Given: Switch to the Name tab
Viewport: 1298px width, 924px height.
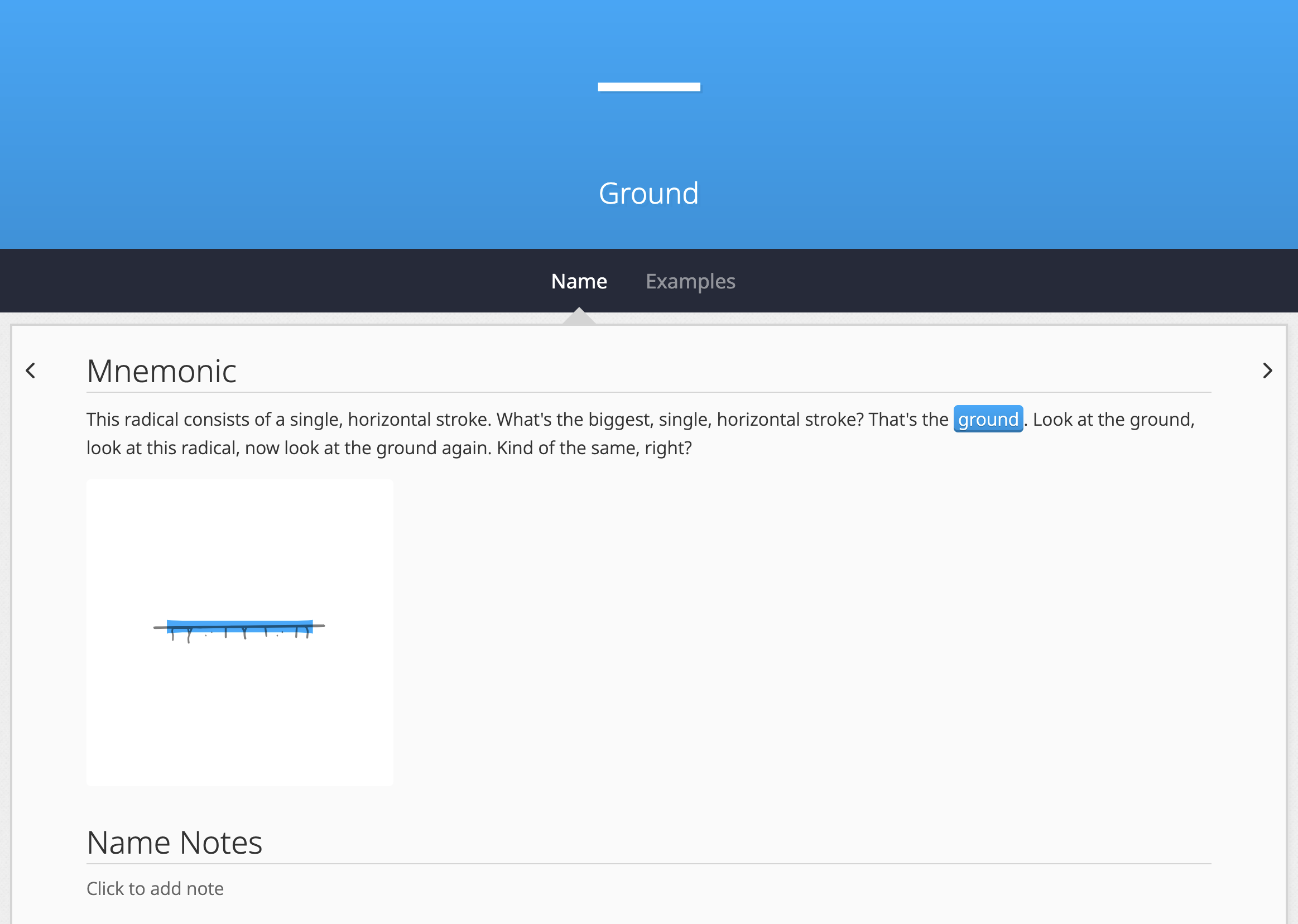Looking at the screenshot, I should tap(579, 281).
